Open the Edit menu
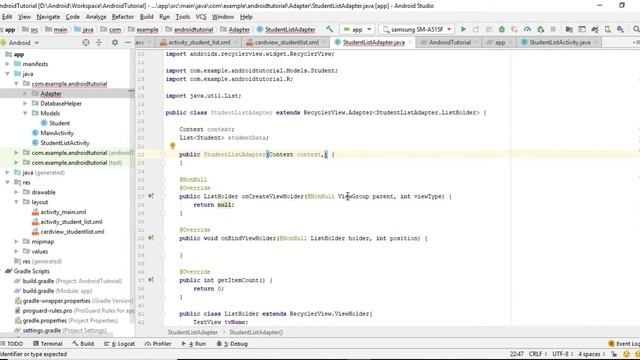This screenshot has width=640, height=360. point(7,17)
